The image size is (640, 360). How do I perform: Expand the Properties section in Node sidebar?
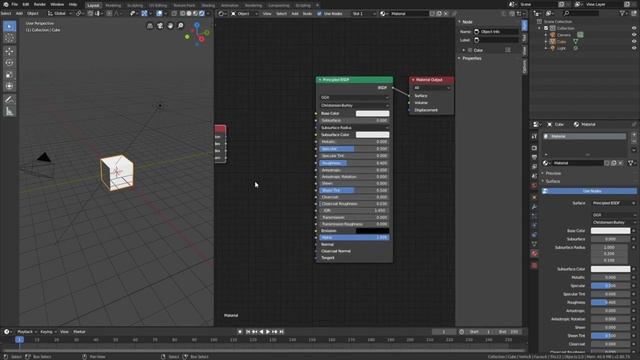tap(471, 58)
